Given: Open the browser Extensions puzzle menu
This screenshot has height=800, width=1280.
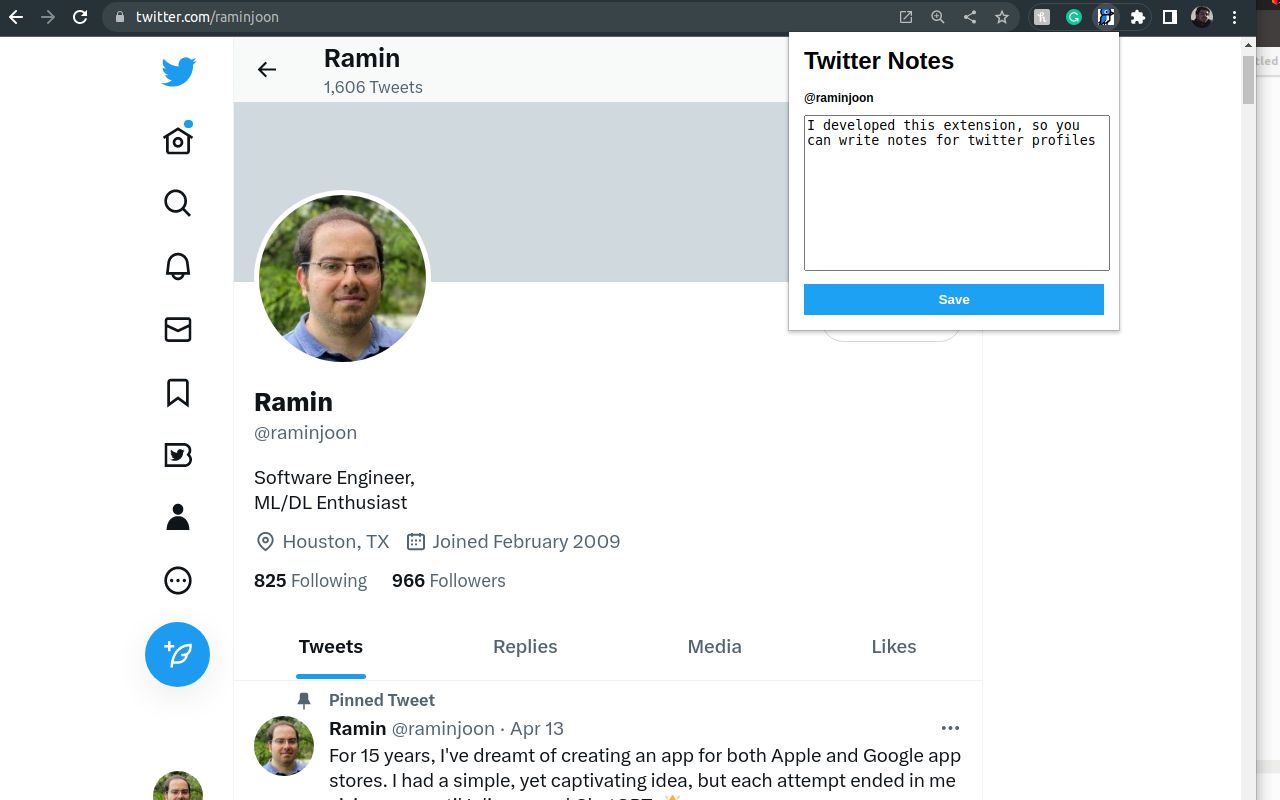Looking at the screenshot, I should click(1137, 16).
